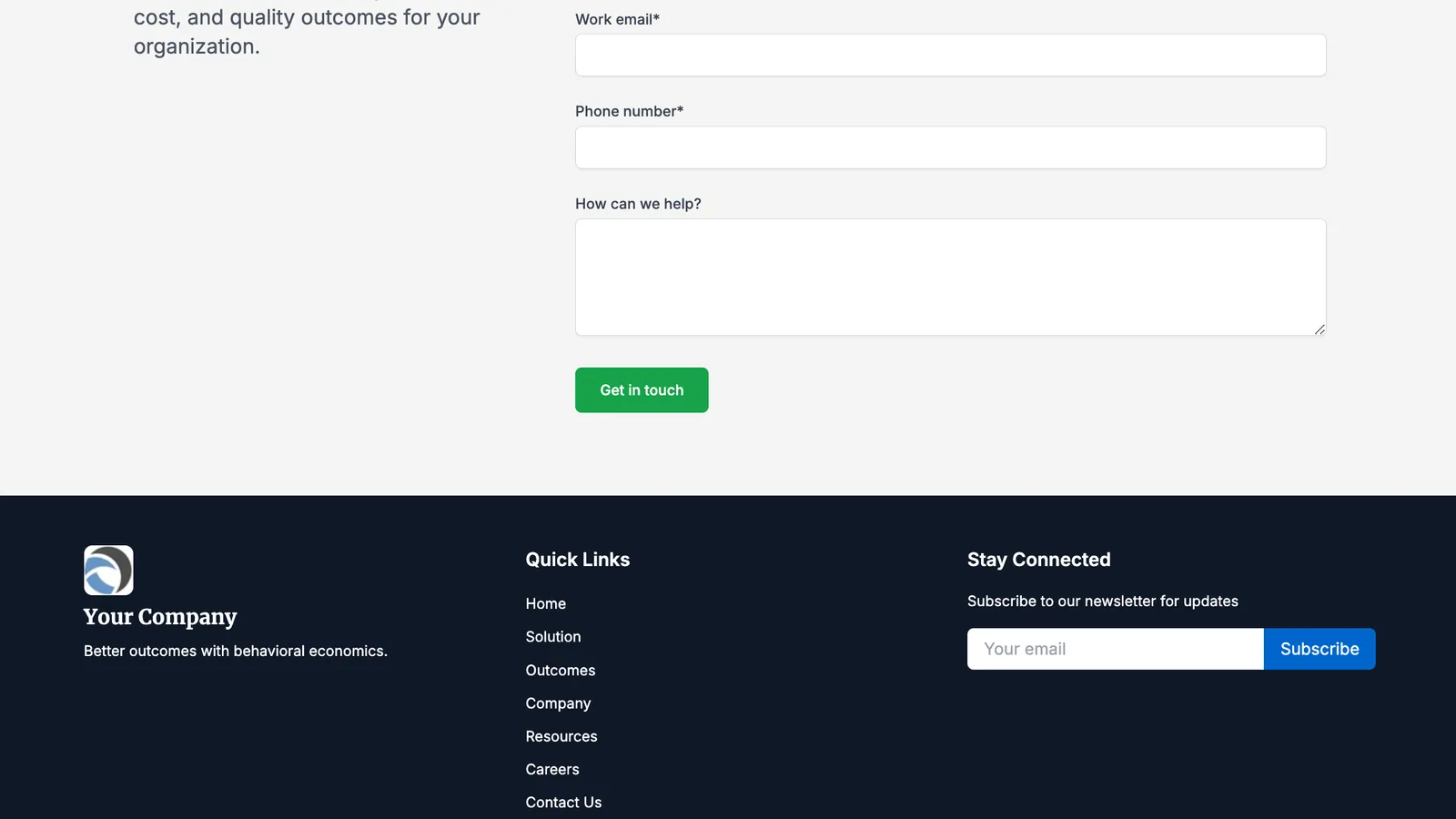Viewport: 1456px width, 819px height.
Task: Click the Contact Us link
Action: pyautogui.click(x=563, y=803)
